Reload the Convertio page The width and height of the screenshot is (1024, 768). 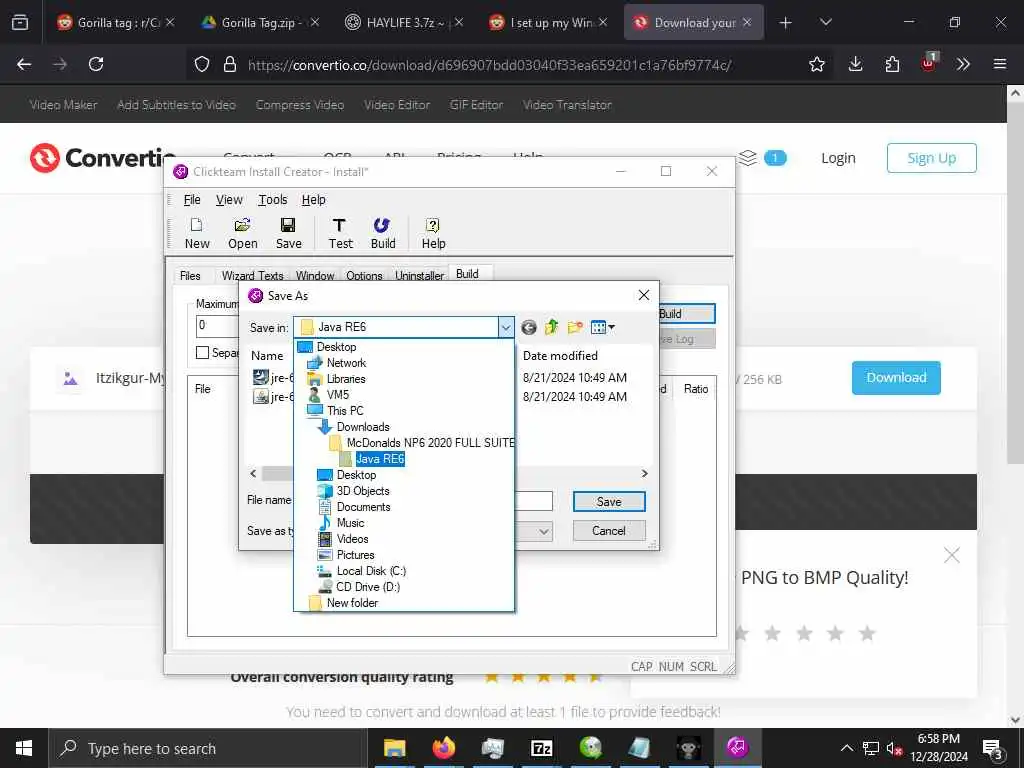pos(96,64)
